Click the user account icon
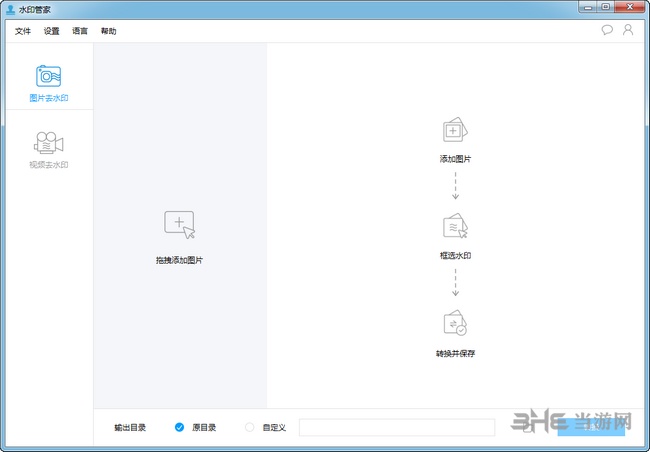The image size is (650, 452). tap(628, 30)
